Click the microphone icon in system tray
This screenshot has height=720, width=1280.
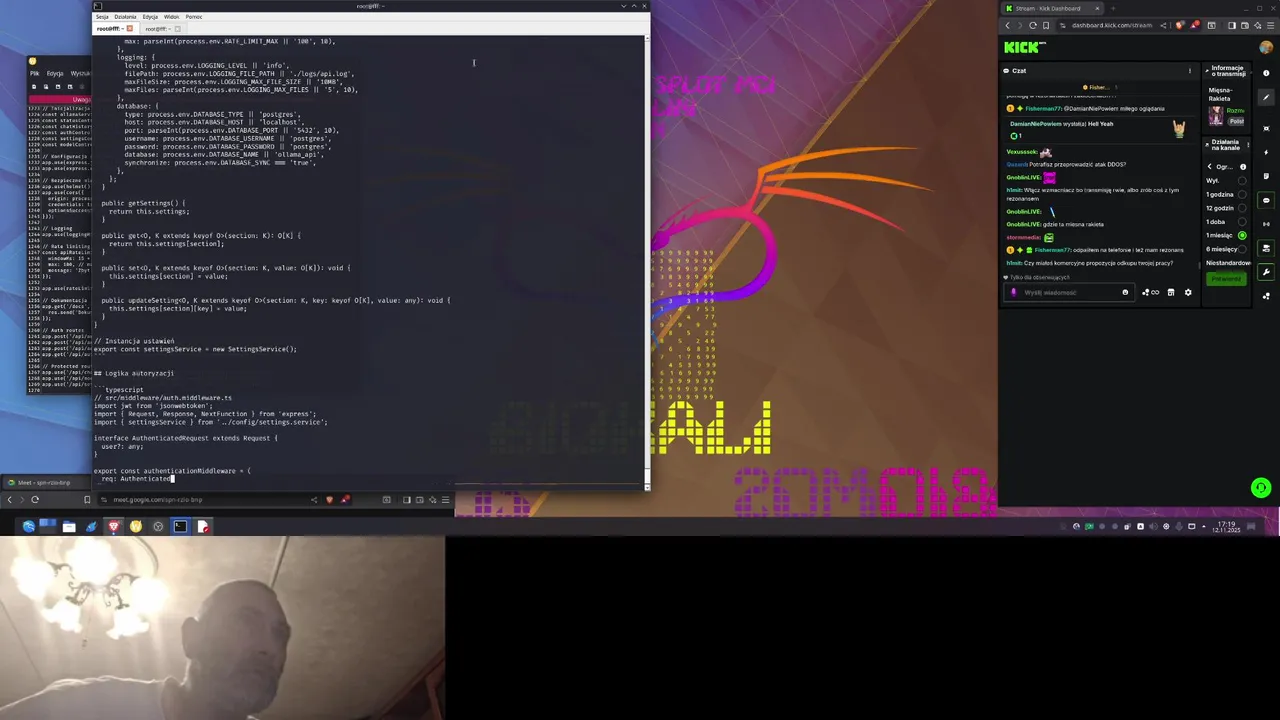(x=1179, y=526)
